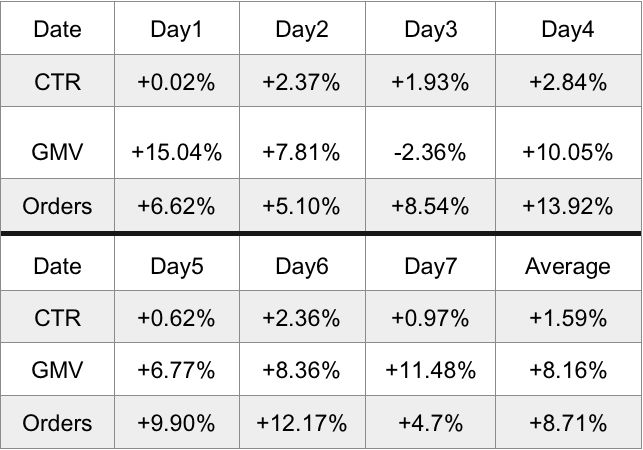This screenshot has height=450, width=643.
Task: Click the Day5 header cell
Action: click(x=176, y=266)
